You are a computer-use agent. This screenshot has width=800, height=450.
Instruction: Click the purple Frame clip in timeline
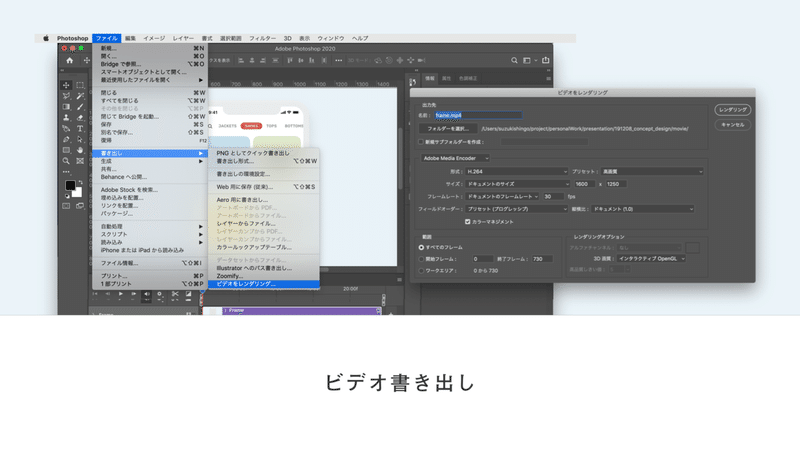click(302, 310)
